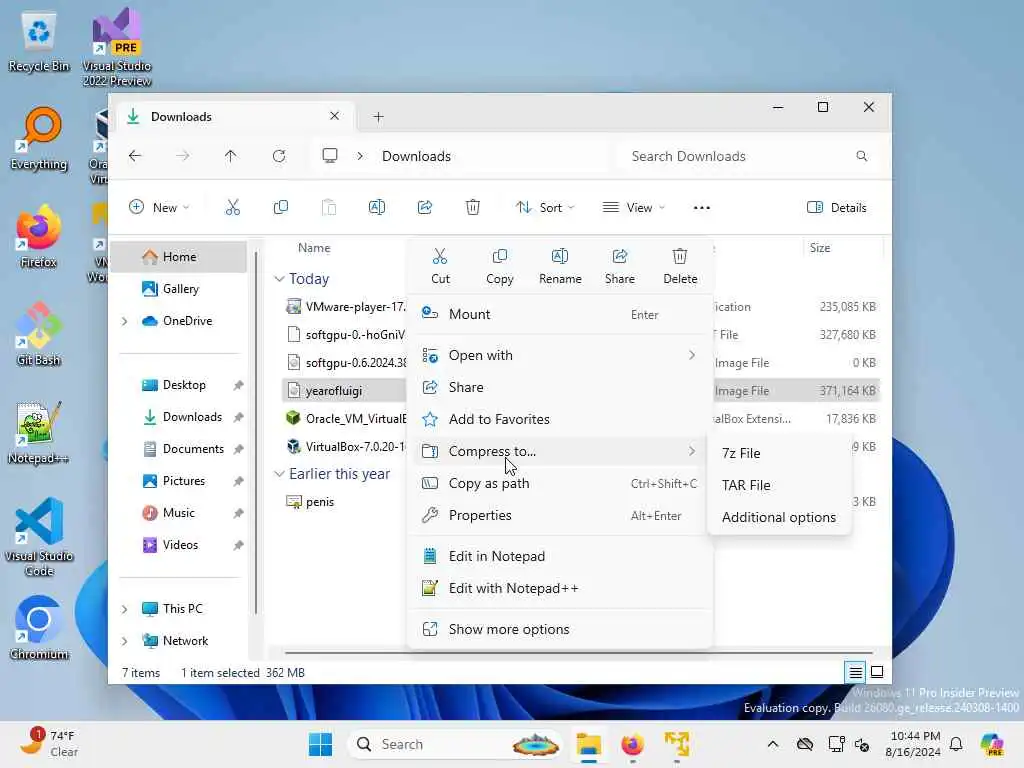Select Copy as path

point(560,483)
